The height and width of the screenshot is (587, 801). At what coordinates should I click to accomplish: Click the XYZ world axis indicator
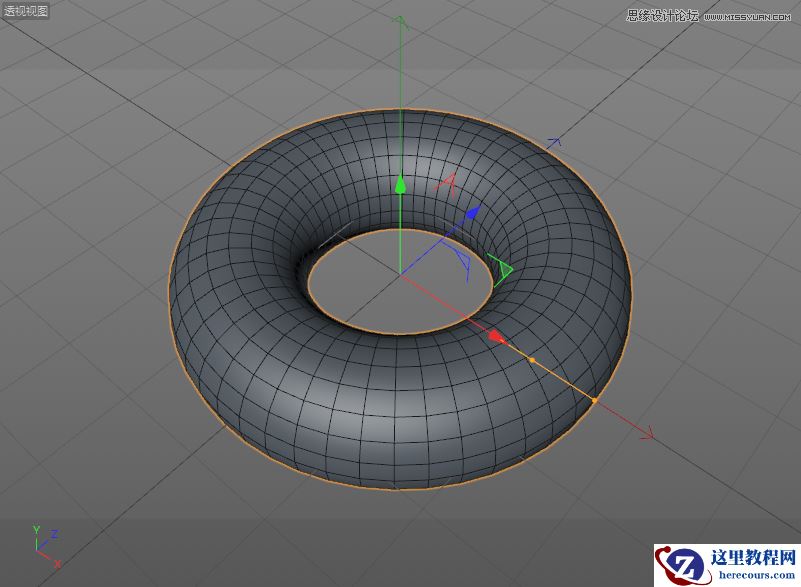pyautogui.click(x=46, y=547)
